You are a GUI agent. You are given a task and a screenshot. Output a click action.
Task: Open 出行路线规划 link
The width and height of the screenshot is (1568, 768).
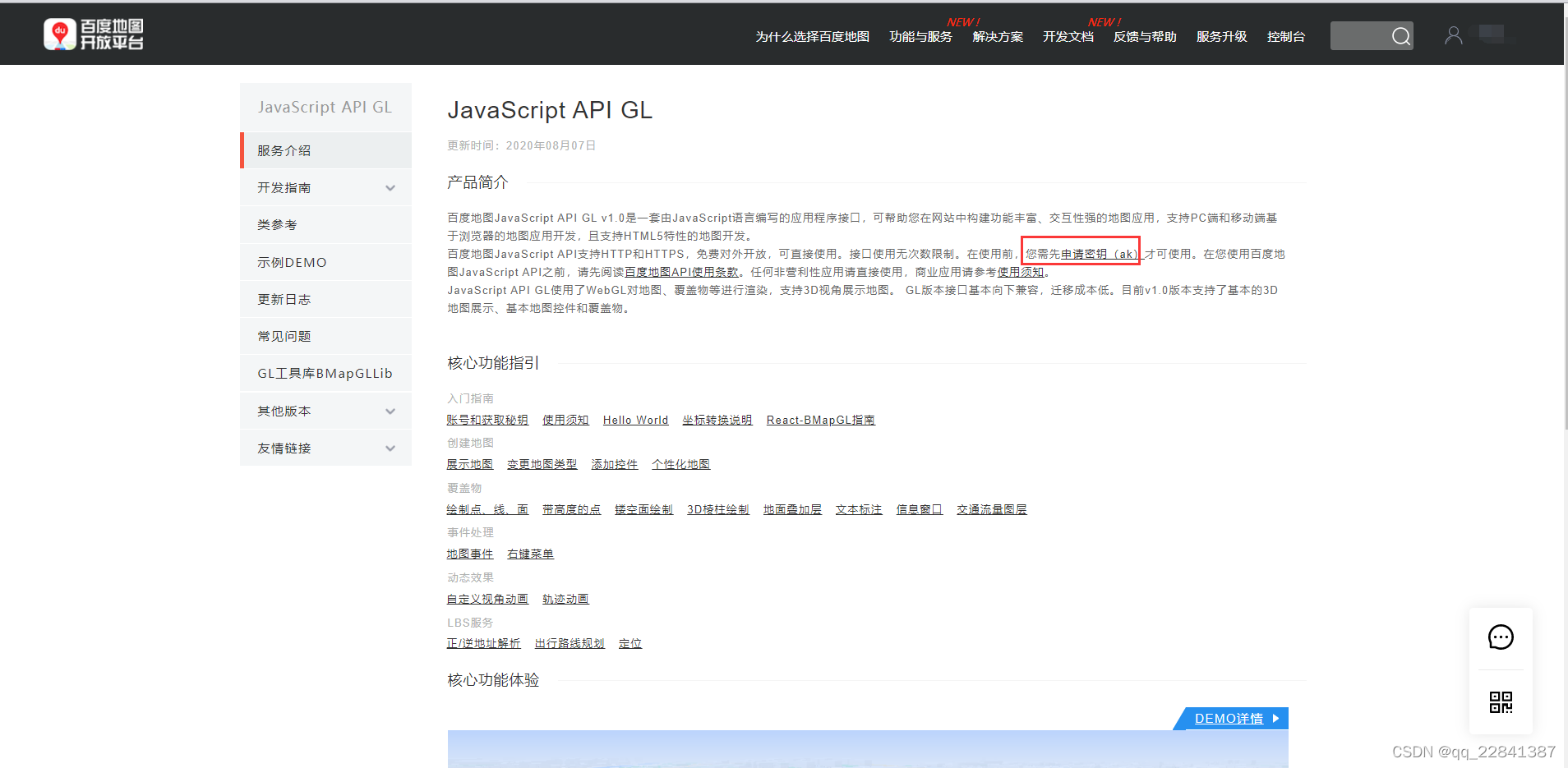click(570, 643)
